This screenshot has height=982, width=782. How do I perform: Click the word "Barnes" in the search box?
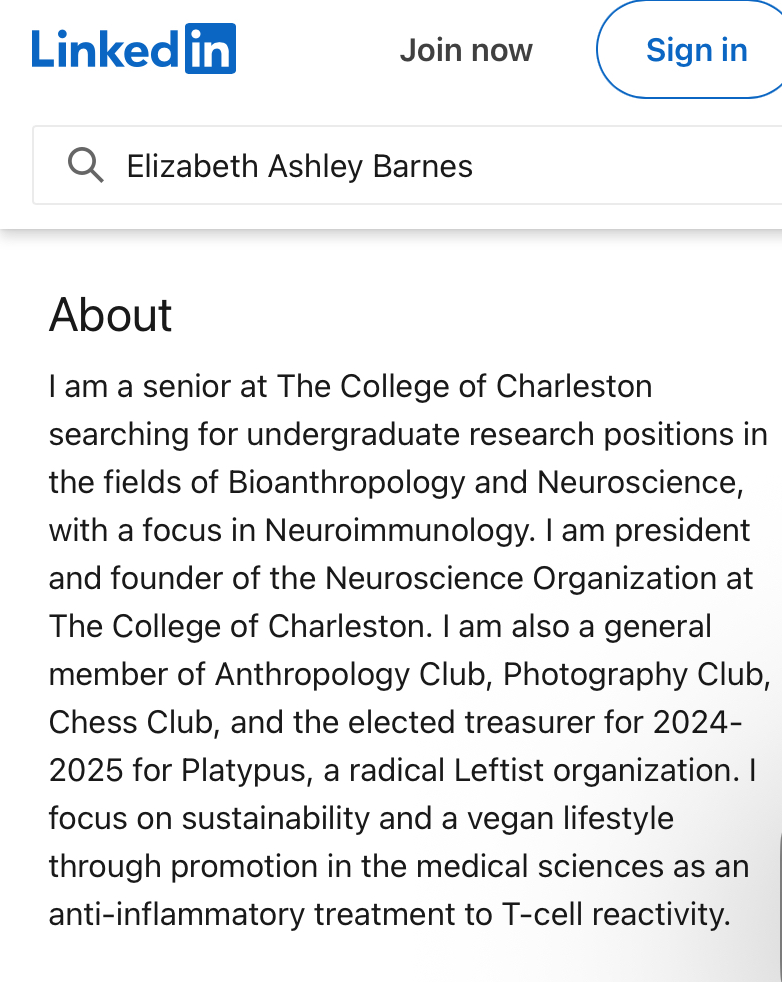[423, 167]
